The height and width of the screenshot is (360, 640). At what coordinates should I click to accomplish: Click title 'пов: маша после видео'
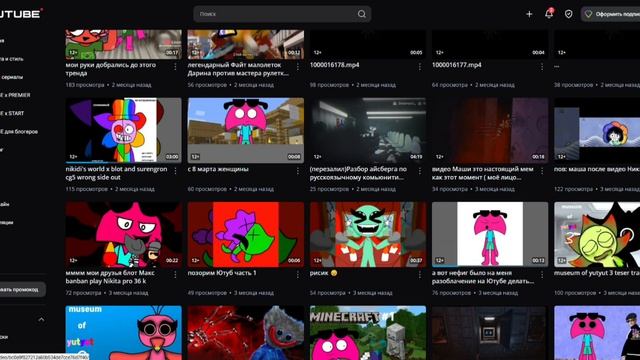(x=597, y=169)
